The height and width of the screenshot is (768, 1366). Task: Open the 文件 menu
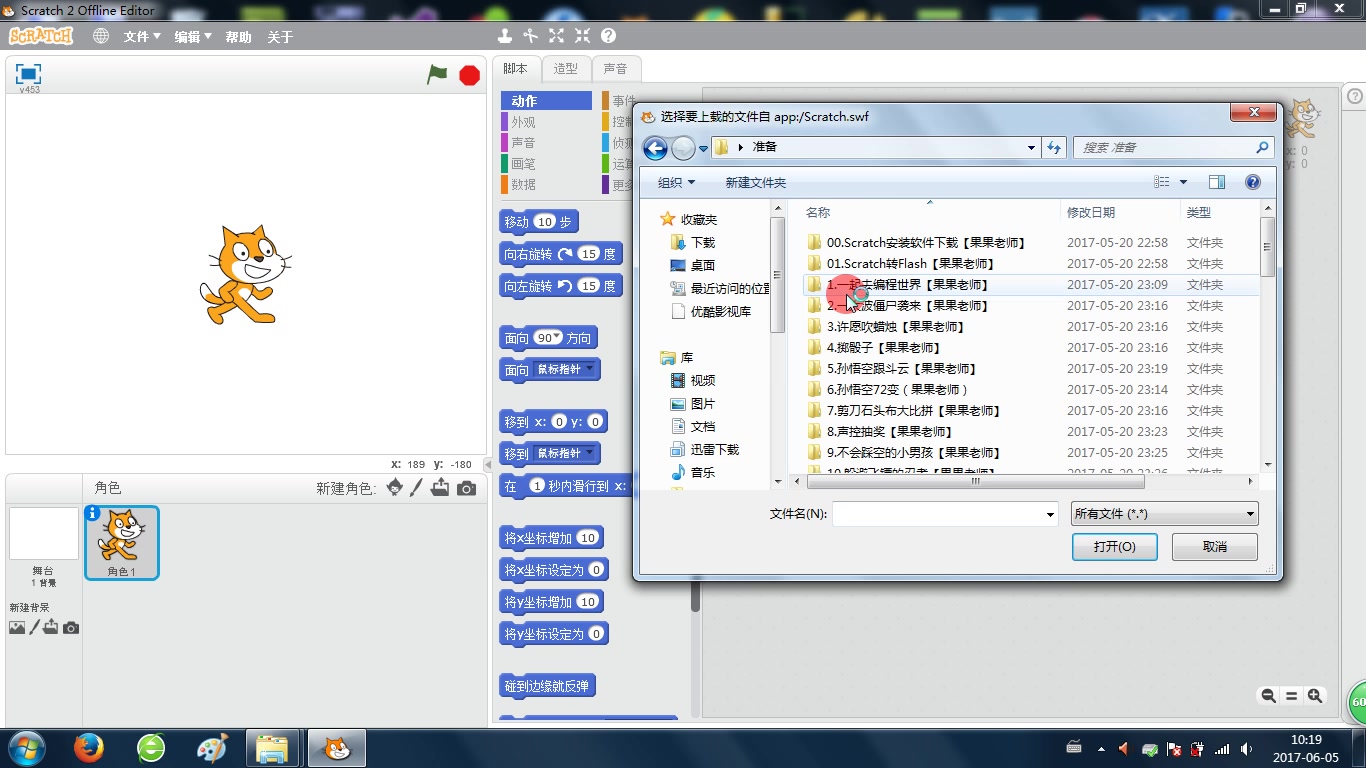coord(142,36)
